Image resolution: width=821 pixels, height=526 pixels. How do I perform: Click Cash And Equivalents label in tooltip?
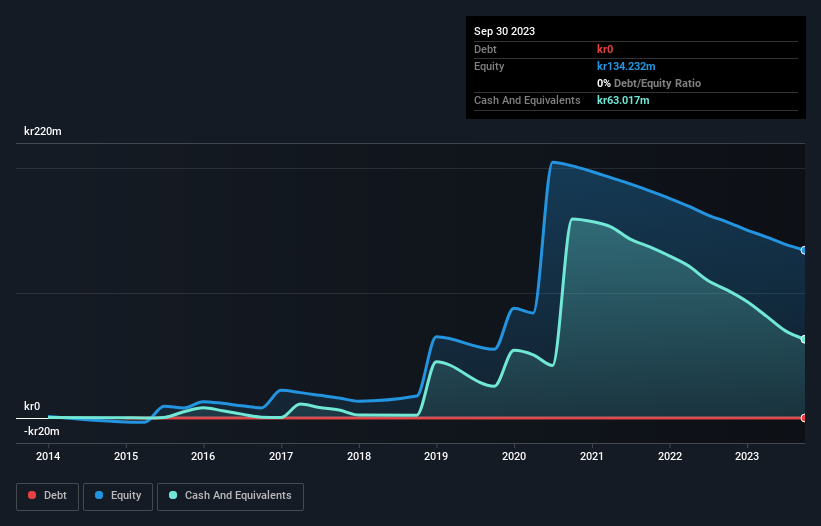coord(527,100)
